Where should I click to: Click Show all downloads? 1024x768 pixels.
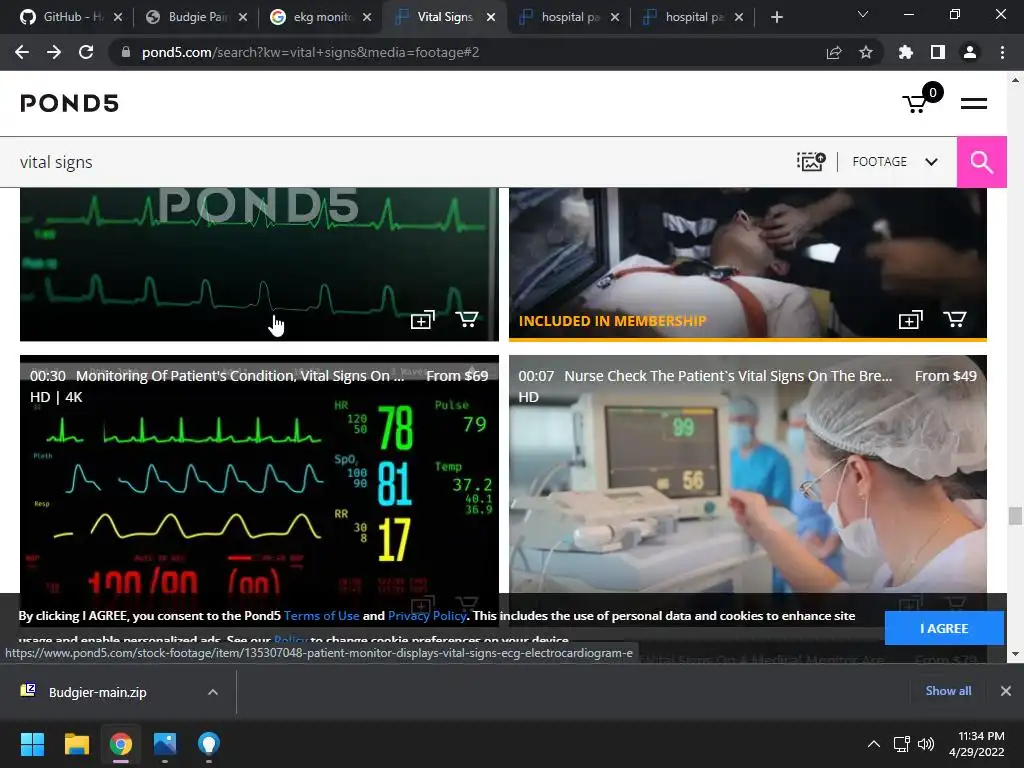pos(948,691)
